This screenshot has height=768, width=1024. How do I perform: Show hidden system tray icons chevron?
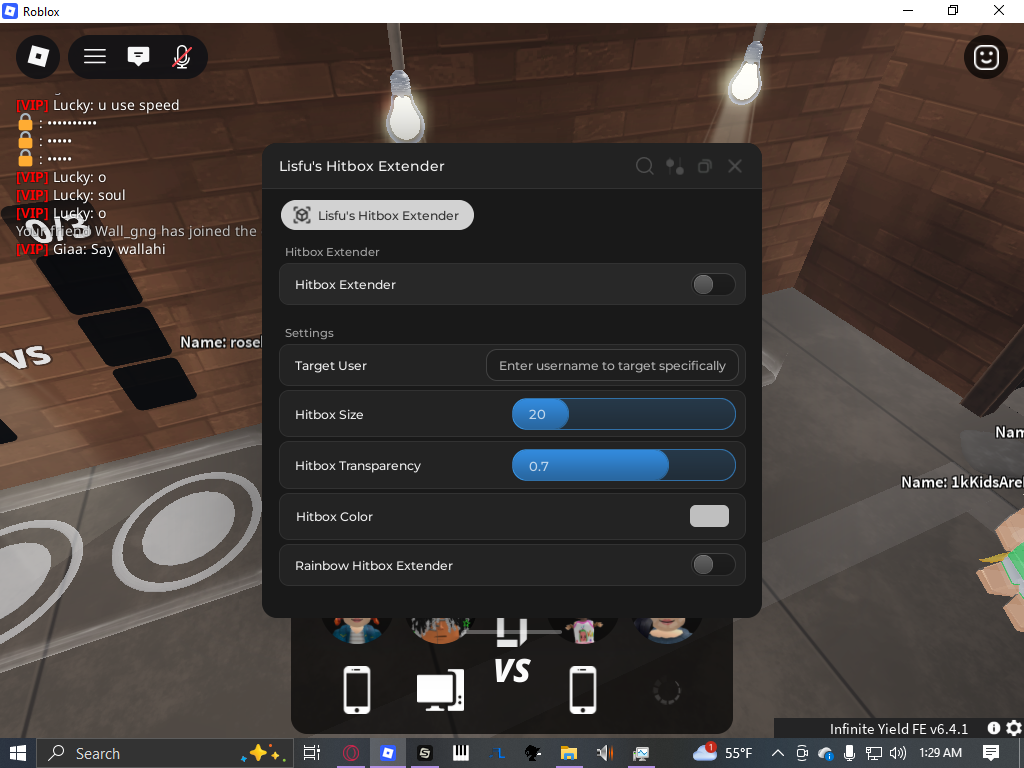777,753
